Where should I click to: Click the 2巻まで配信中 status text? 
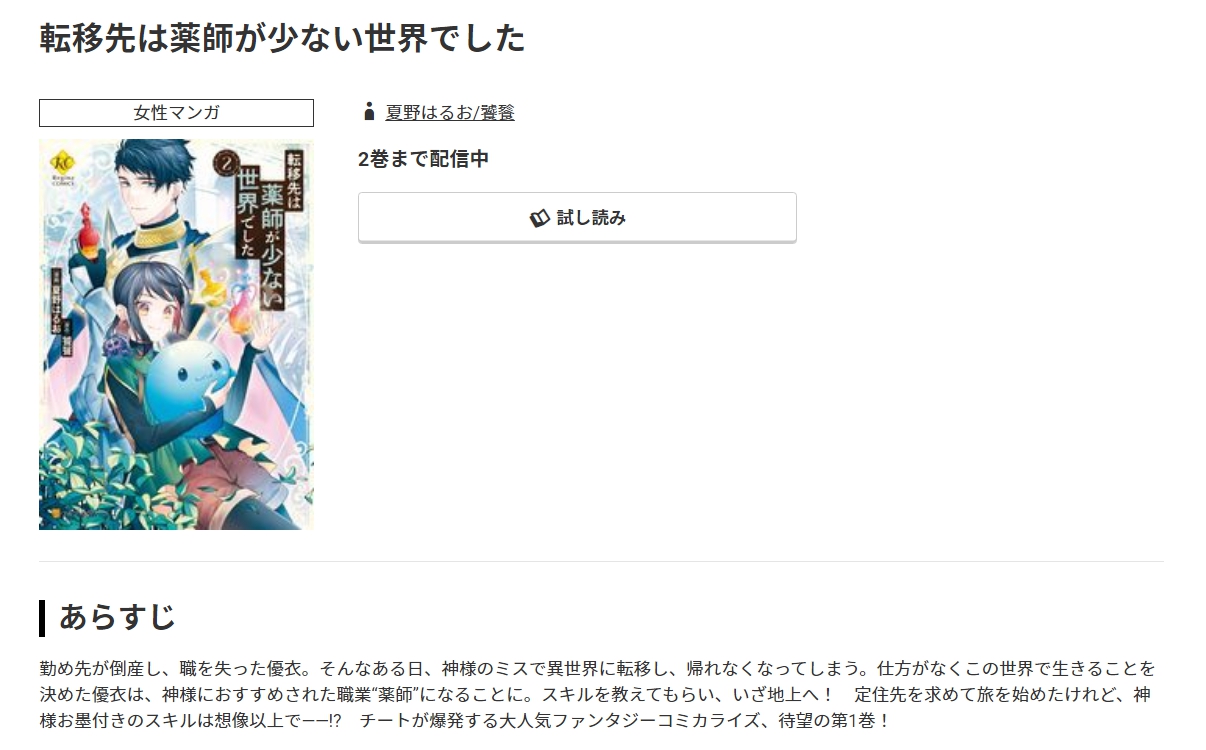(x=424, y=159)
